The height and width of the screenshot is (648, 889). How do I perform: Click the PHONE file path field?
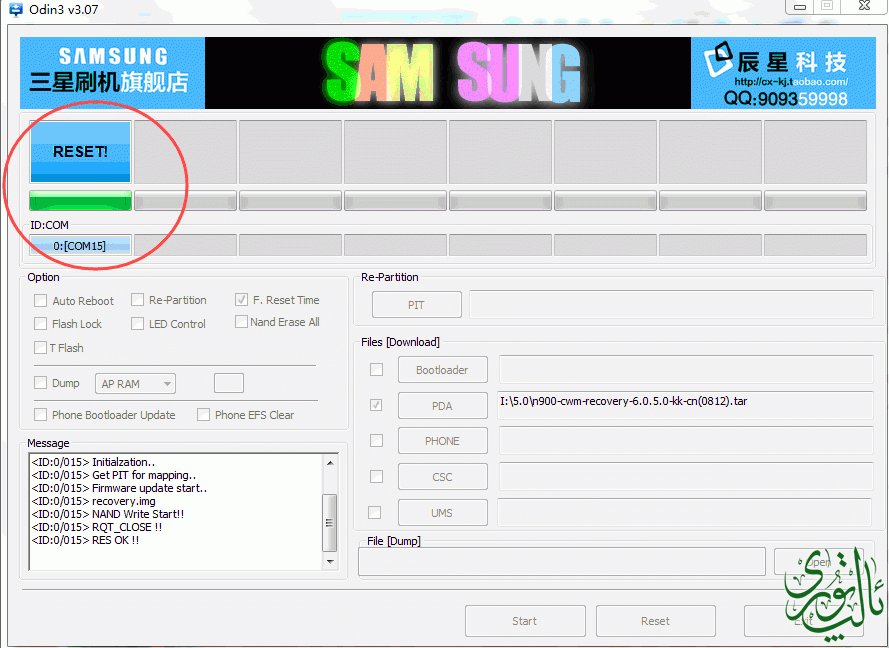click(x=686, y=441)
